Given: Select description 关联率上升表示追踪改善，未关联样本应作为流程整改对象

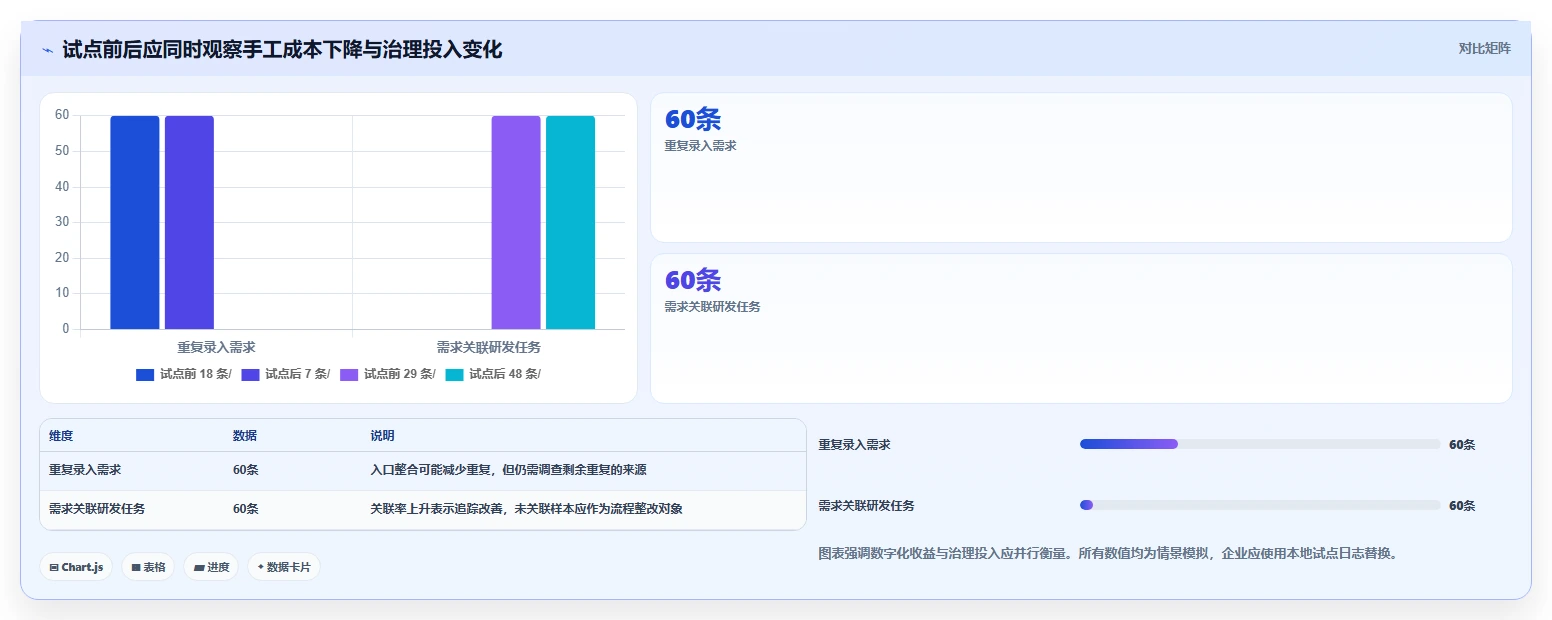Looking at the screenshot, I should (x=526, y=509).
